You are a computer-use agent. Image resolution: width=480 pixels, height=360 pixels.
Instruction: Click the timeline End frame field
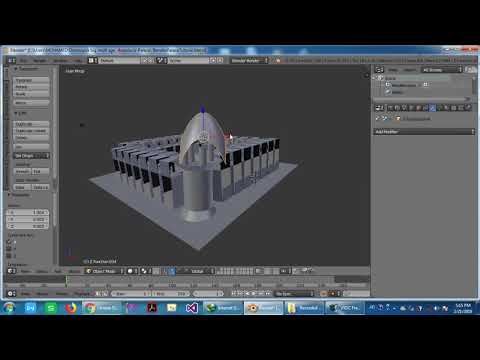tap(172, 293)
